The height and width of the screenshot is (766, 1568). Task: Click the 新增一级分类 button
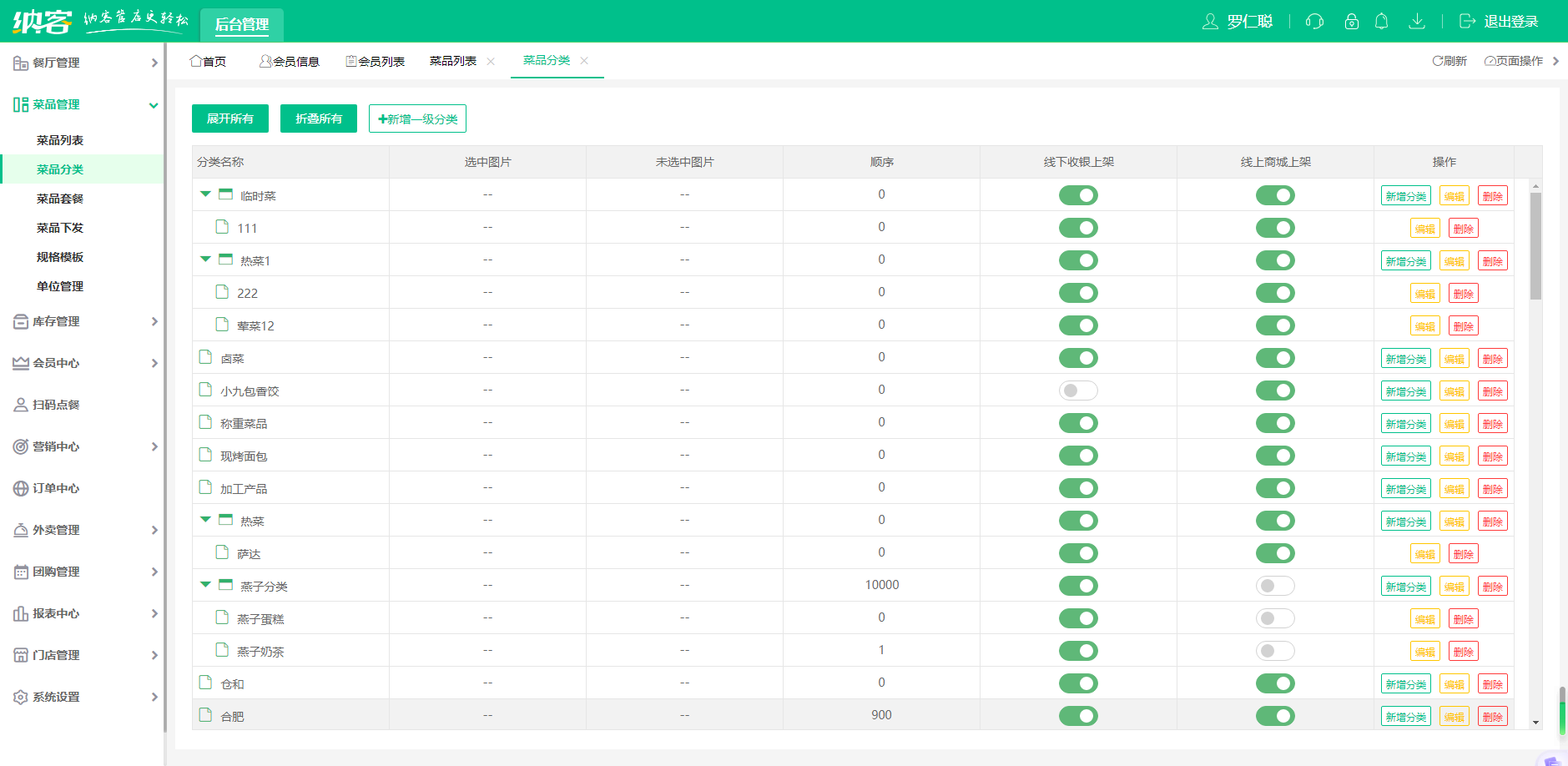click(x=417, y=118)
